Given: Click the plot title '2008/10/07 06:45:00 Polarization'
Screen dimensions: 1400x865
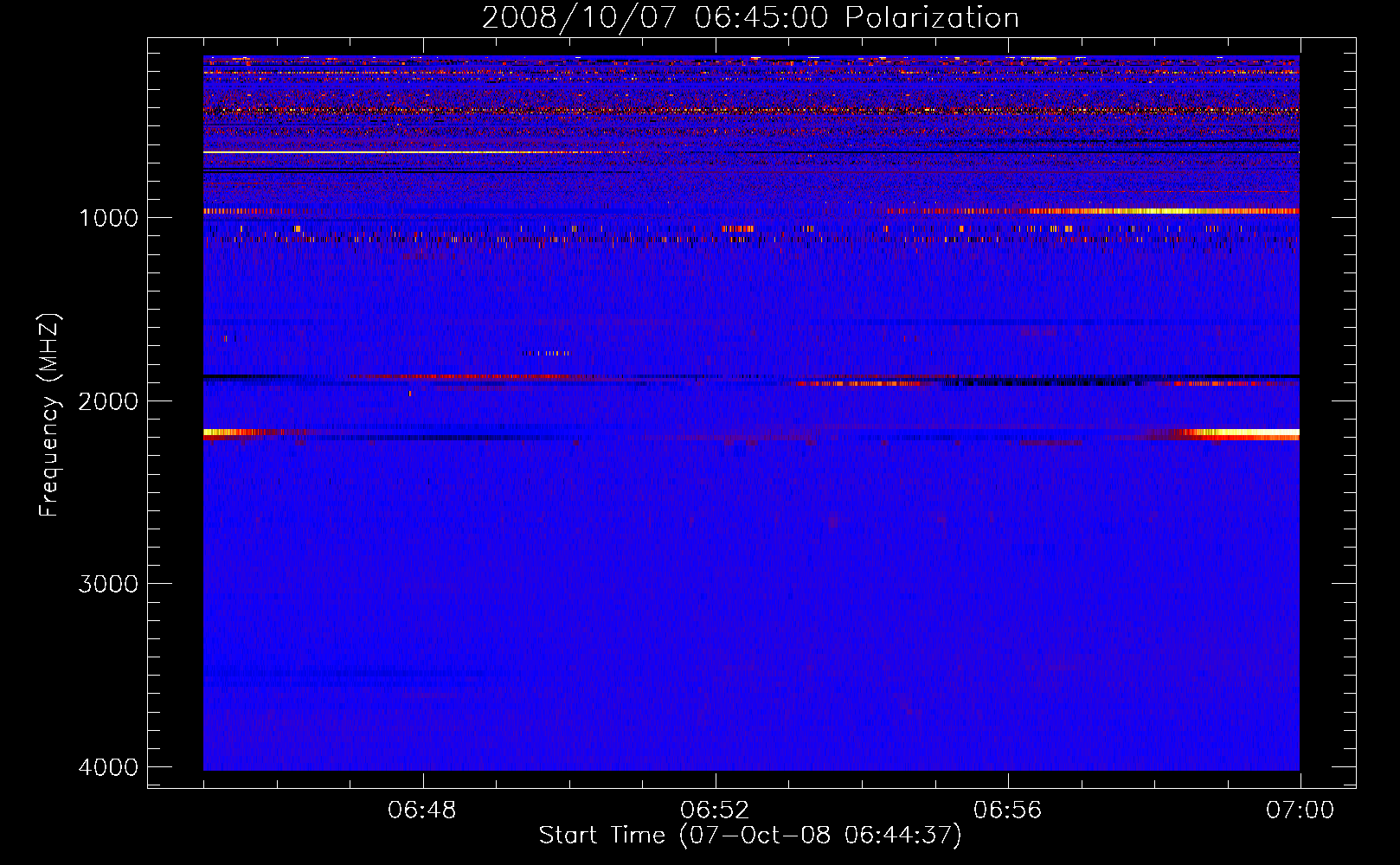Looking at the screenshot, I should click(750, 17).
